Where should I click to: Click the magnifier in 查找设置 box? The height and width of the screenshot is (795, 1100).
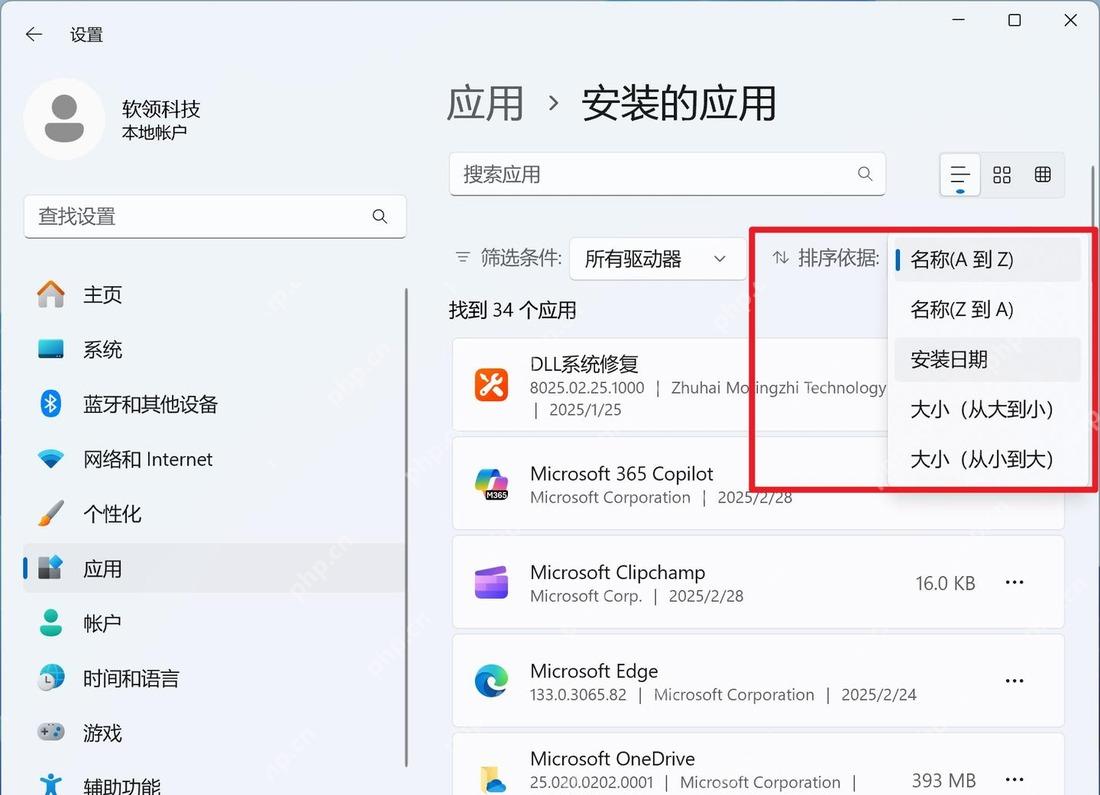(380, 216)
